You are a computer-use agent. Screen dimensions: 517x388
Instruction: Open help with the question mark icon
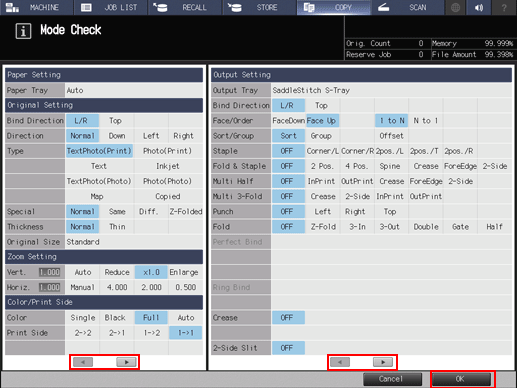coord(504,7)
